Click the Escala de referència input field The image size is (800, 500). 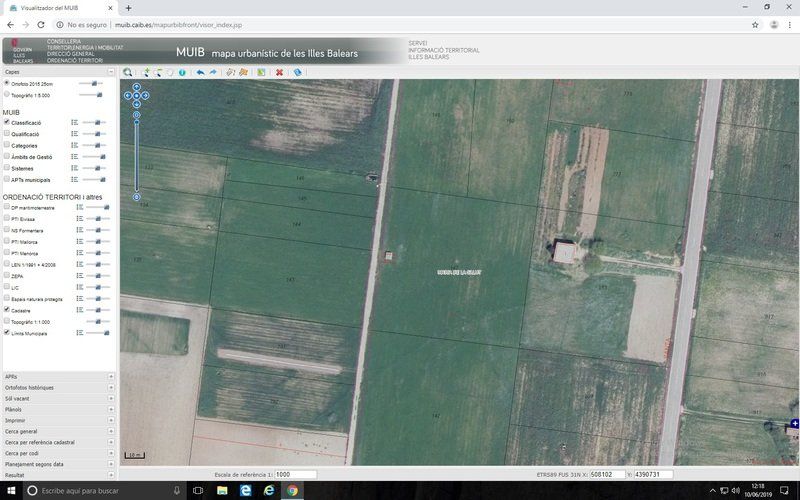[x=295, y=475]
